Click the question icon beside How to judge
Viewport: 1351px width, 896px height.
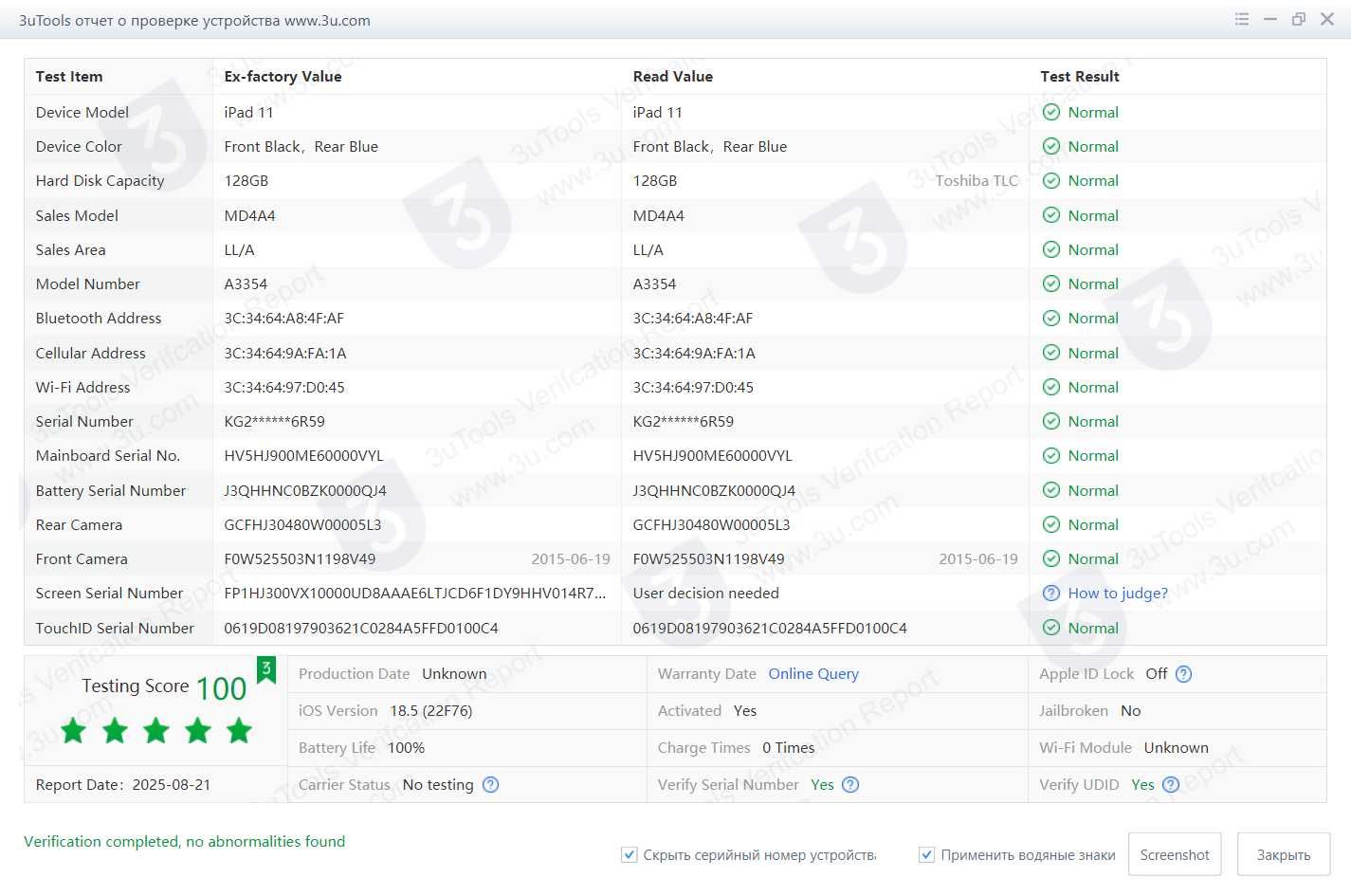1050,594
